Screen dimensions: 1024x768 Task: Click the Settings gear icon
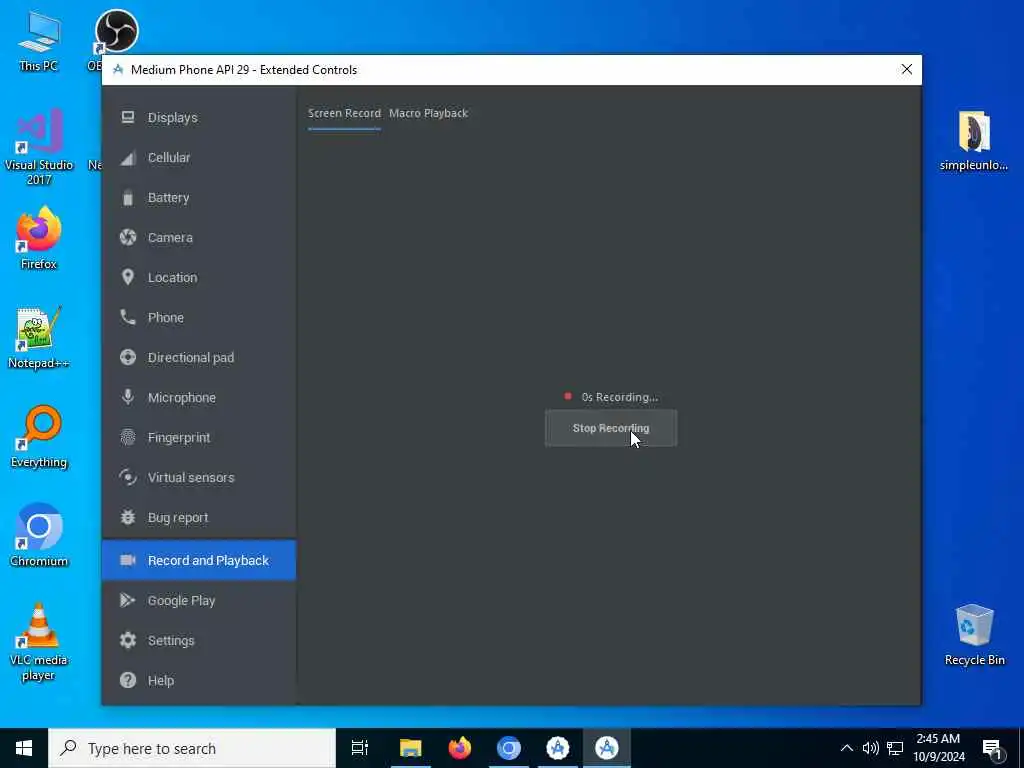(x=128, y=640)
